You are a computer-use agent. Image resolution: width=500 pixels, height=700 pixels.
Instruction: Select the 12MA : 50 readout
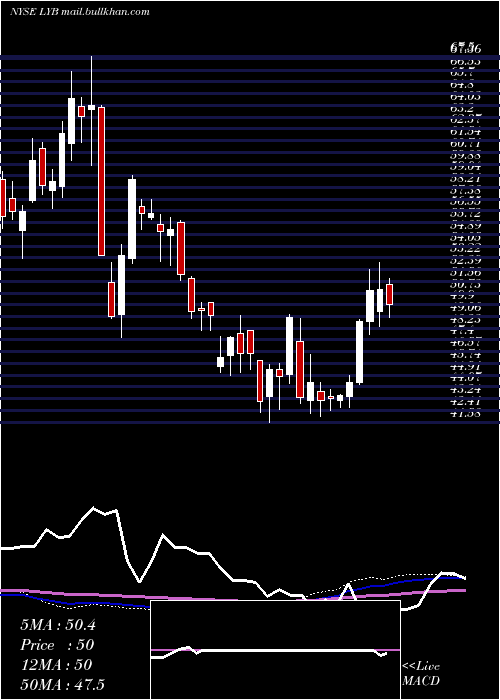coord(56,665)
